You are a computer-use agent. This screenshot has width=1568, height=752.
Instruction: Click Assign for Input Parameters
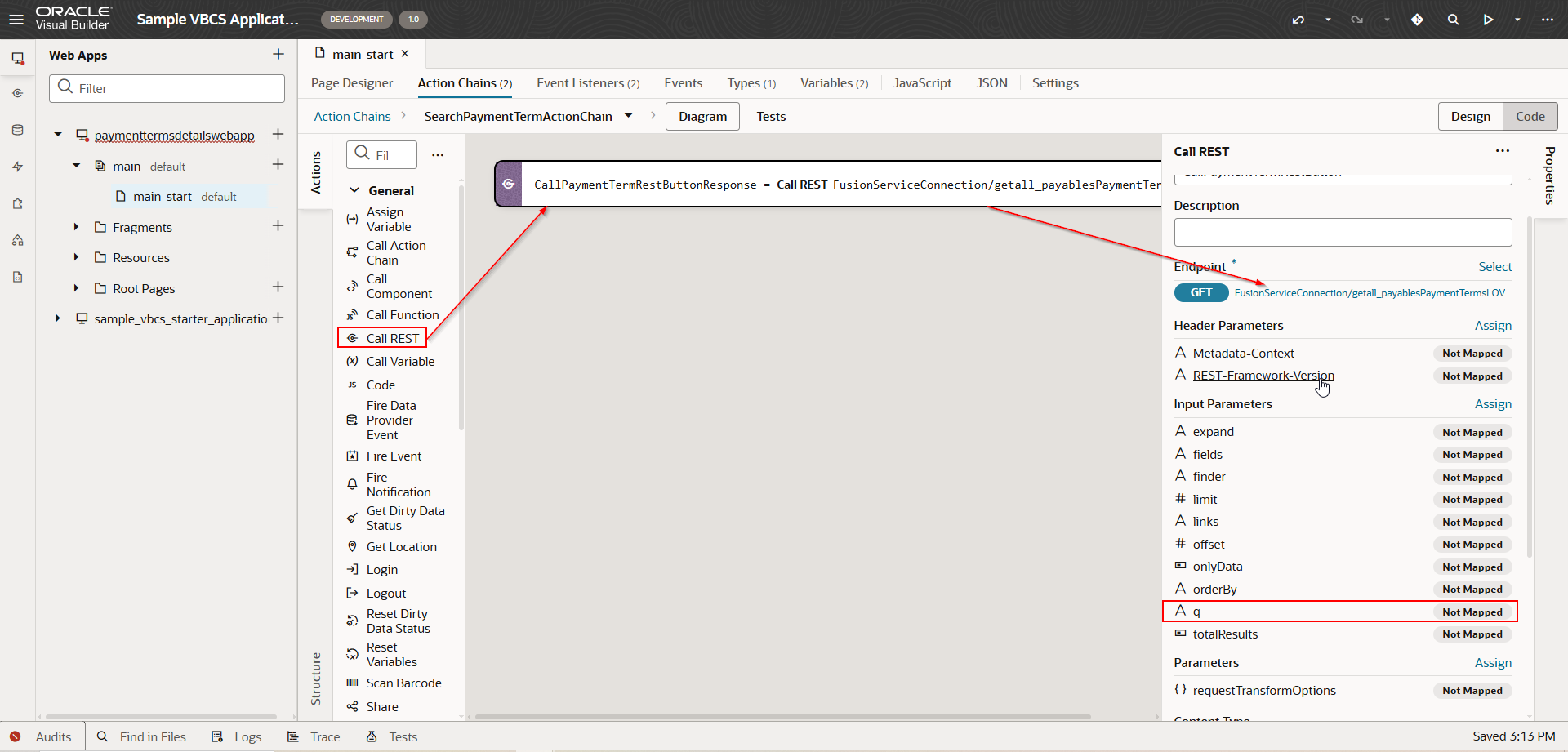tap(1493, 404)
